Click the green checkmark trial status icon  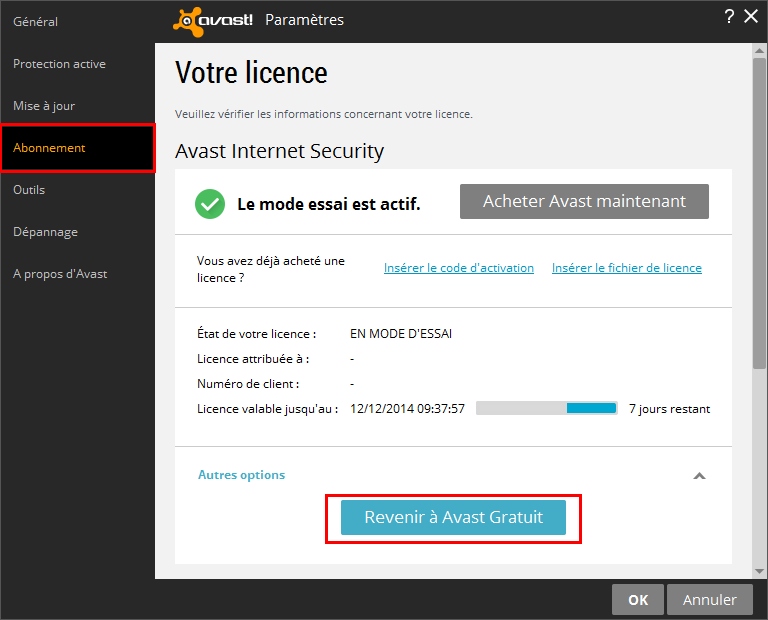click(210, 204)
